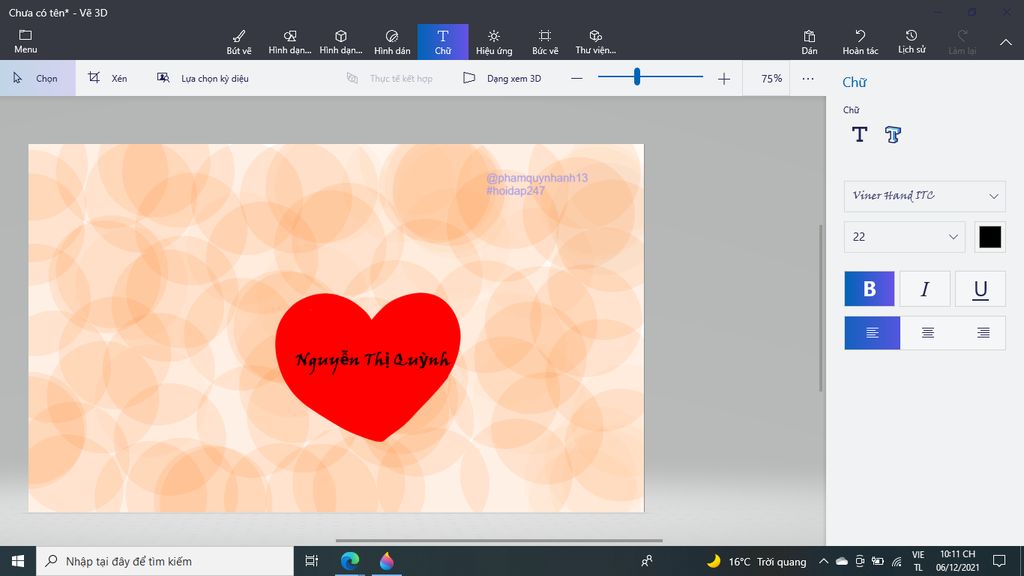The image size is (1024, 576).
Task: Click the taskbar search box
Action: tap(165, 561)
